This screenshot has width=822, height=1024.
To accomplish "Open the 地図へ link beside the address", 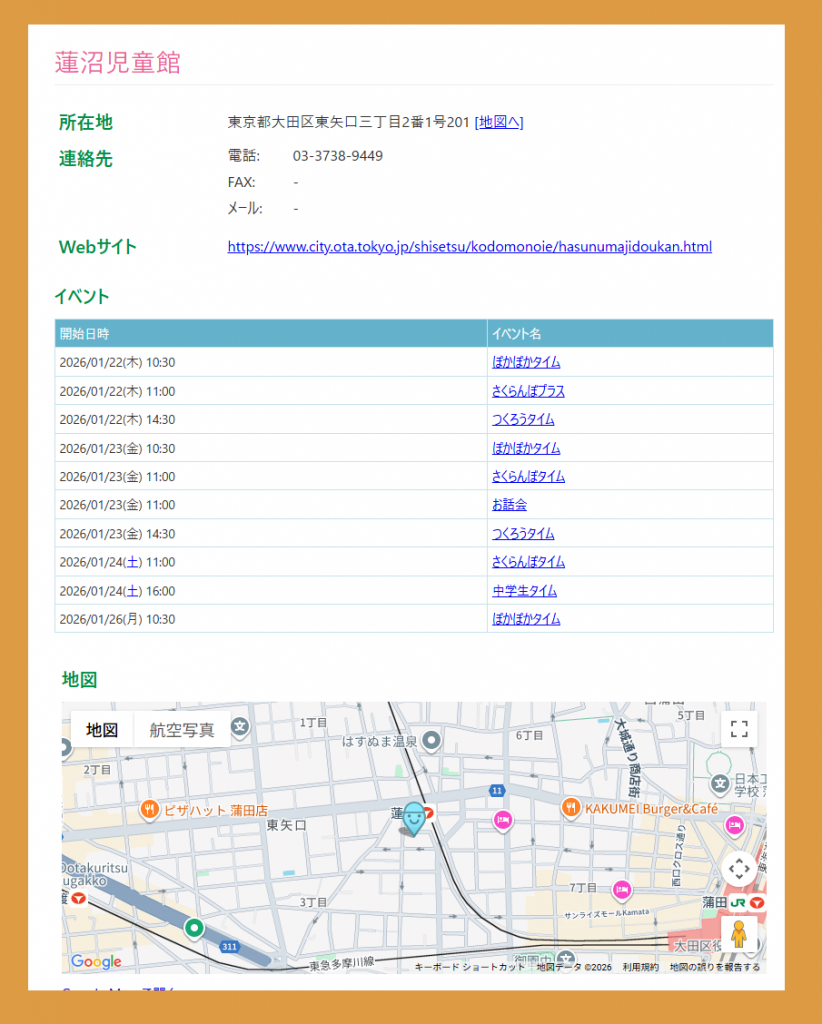I will (x=499, y=122).
